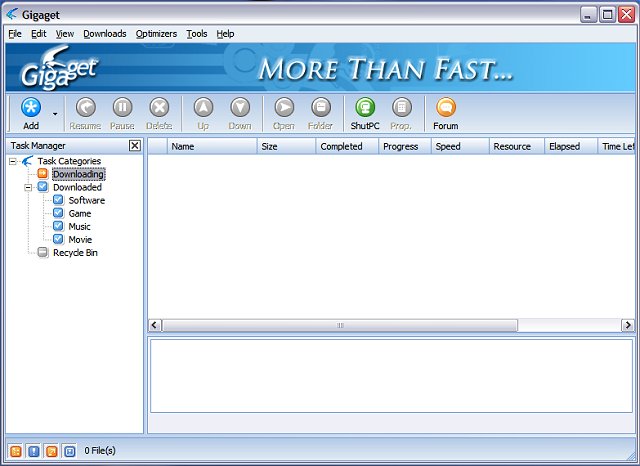Image resolution: width=640 pixels, height=466 pixels.
Task: Sort by the Elapsed column header
Action: coord(571,146)
